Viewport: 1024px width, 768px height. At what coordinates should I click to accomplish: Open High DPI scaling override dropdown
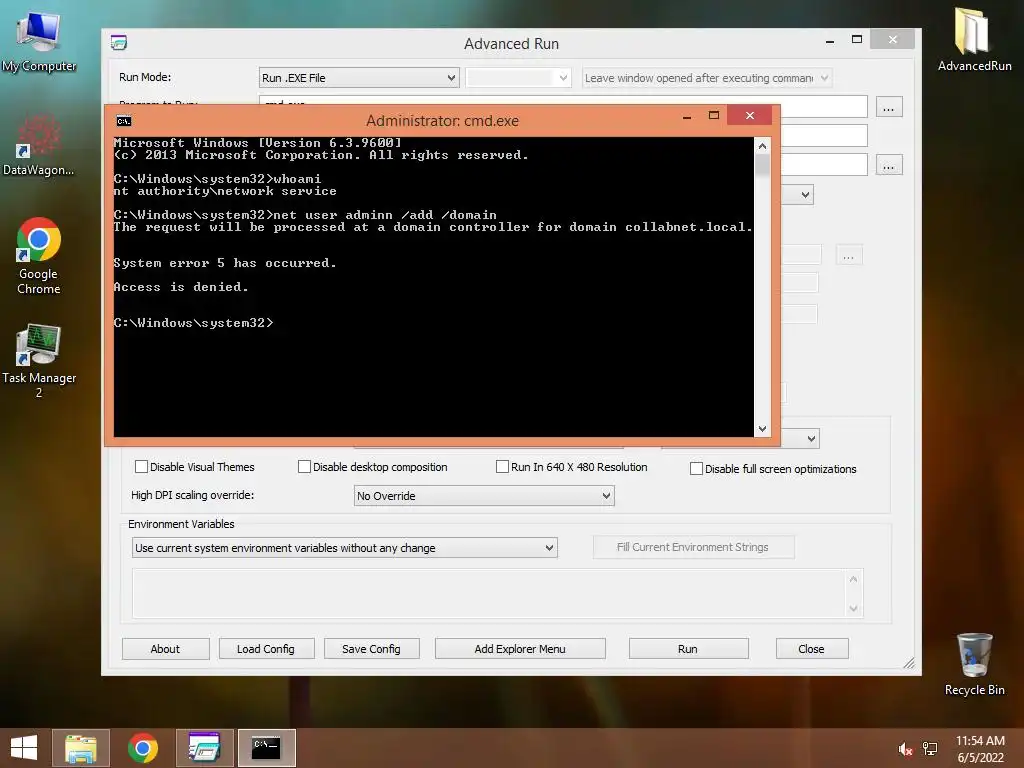pyautogui.click(x=484, y=496)
